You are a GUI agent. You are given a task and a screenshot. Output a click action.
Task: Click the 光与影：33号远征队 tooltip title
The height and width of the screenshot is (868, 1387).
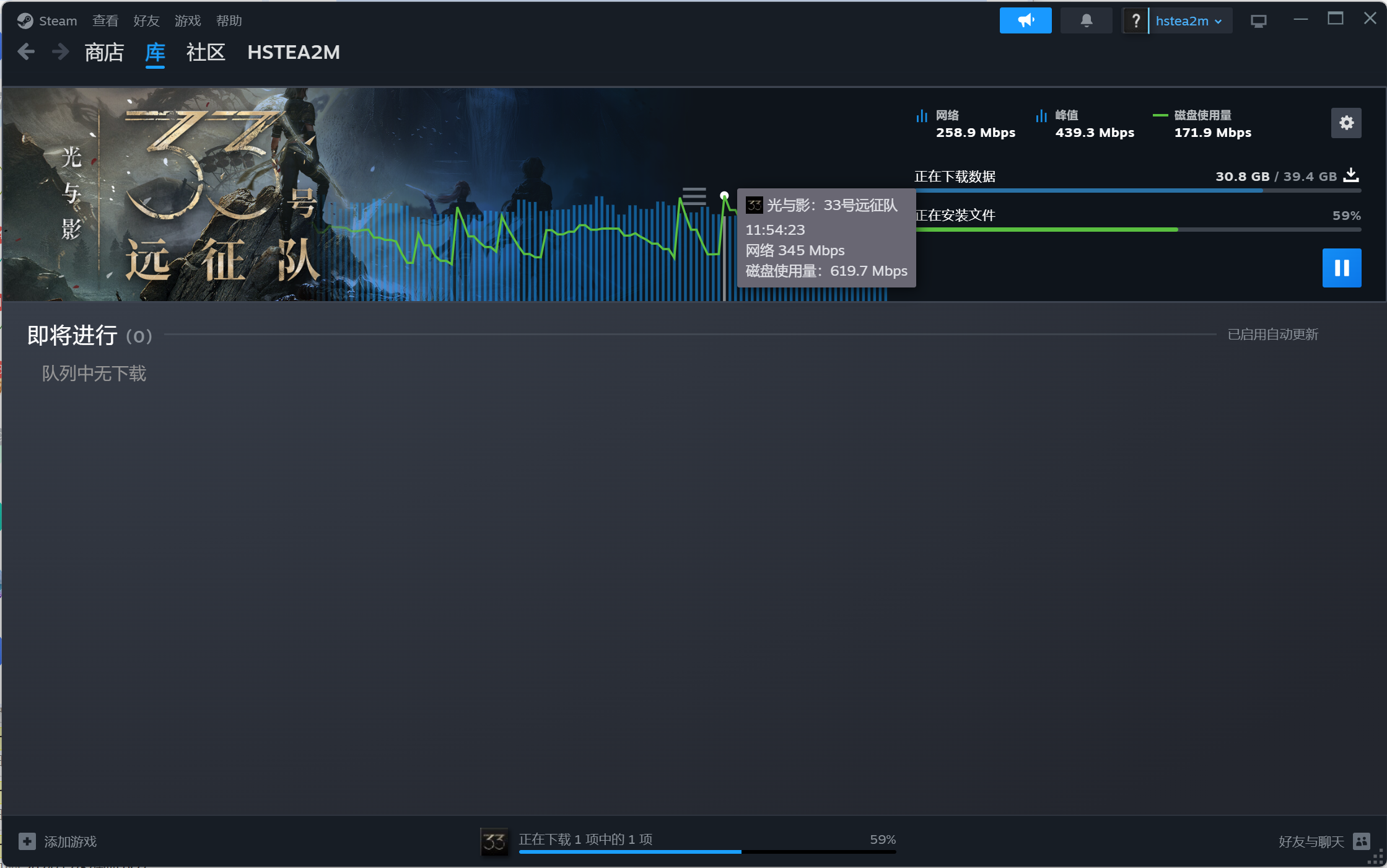(832, 205)
